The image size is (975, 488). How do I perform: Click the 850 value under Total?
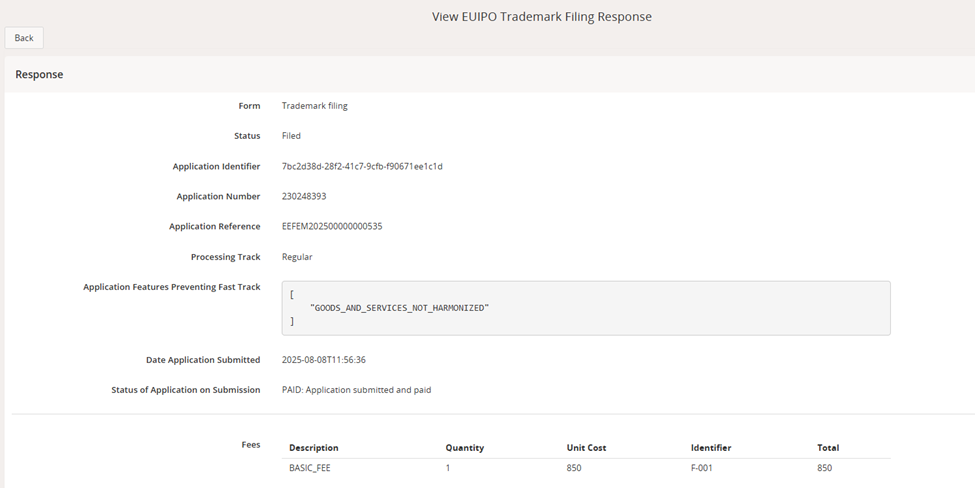click(x=825, y=468)
